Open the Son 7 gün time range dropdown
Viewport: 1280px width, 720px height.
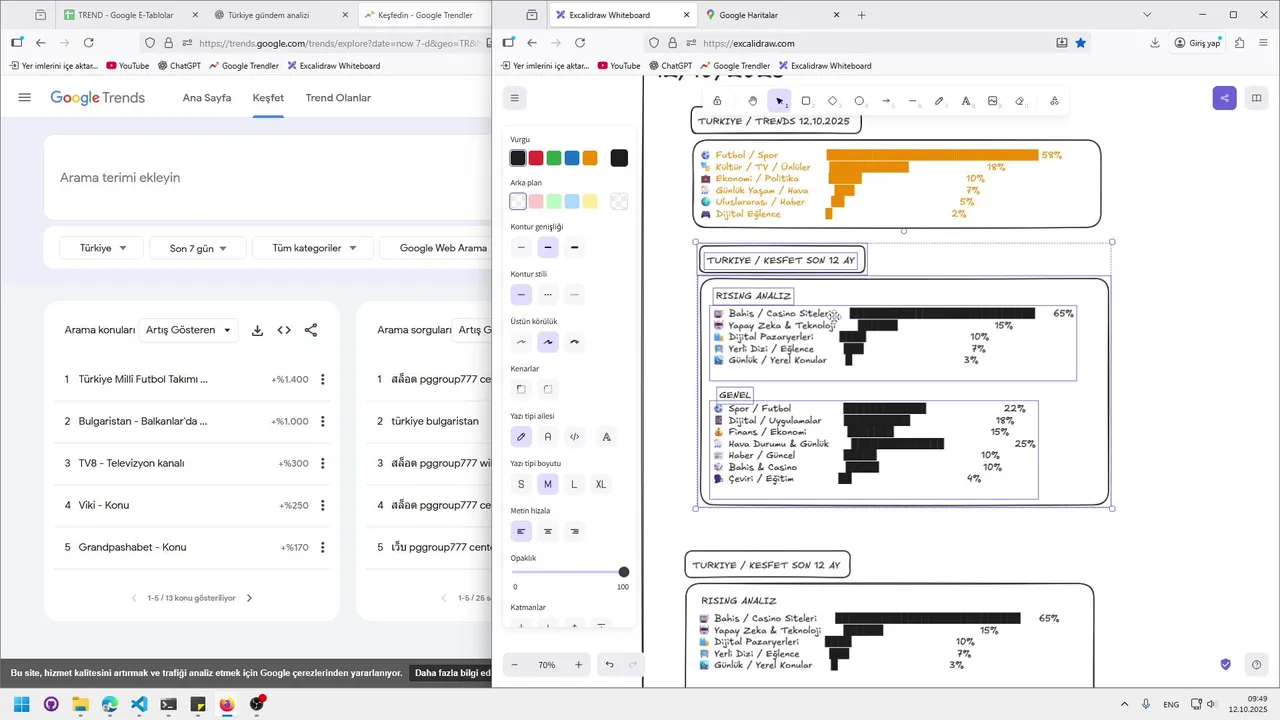click(x=198, y=248)
